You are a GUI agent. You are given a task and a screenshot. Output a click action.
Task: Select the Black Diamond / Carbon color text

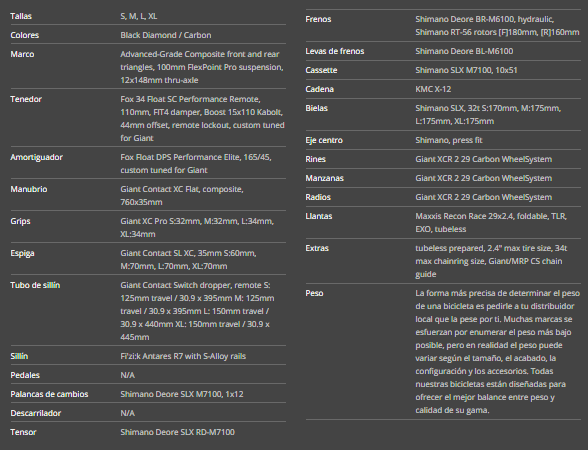point(166,35)
